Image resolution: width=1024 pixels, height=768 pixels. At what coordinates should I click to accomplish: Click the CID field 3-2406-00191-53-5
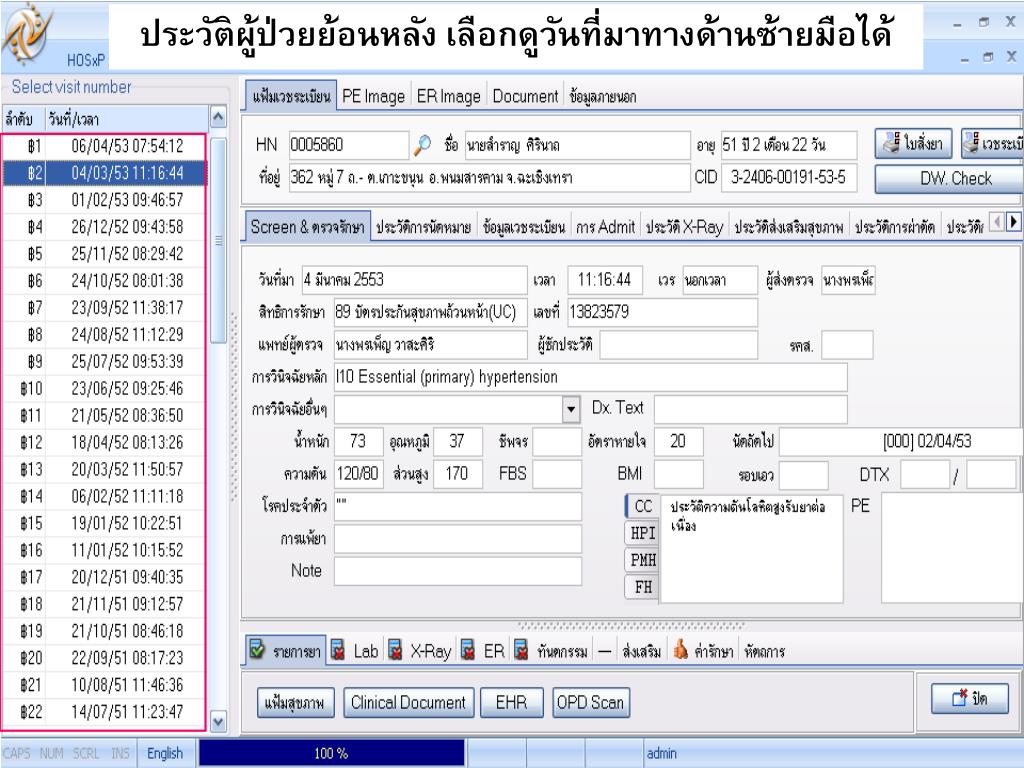pyautogui.click(x=789, y=178)
